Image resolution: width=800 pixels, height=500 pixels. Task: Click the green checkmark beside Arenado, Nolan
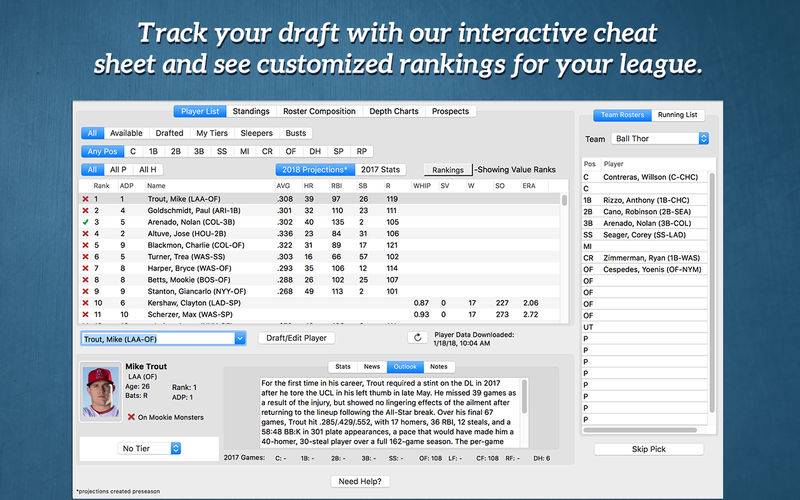pyautogui.click(x=85, y=222)
